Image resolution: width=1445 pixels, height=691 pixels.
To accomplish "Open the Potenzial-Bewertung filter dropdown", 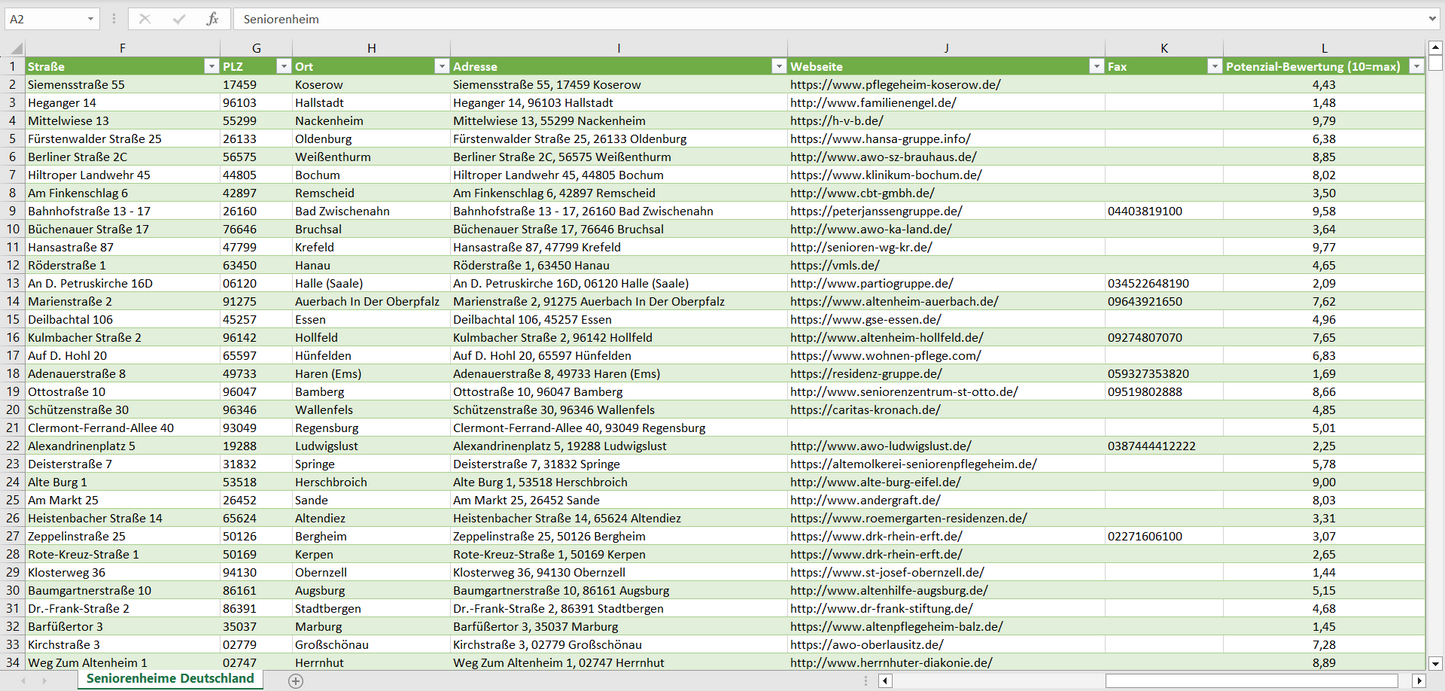I will click(1415, 66).
